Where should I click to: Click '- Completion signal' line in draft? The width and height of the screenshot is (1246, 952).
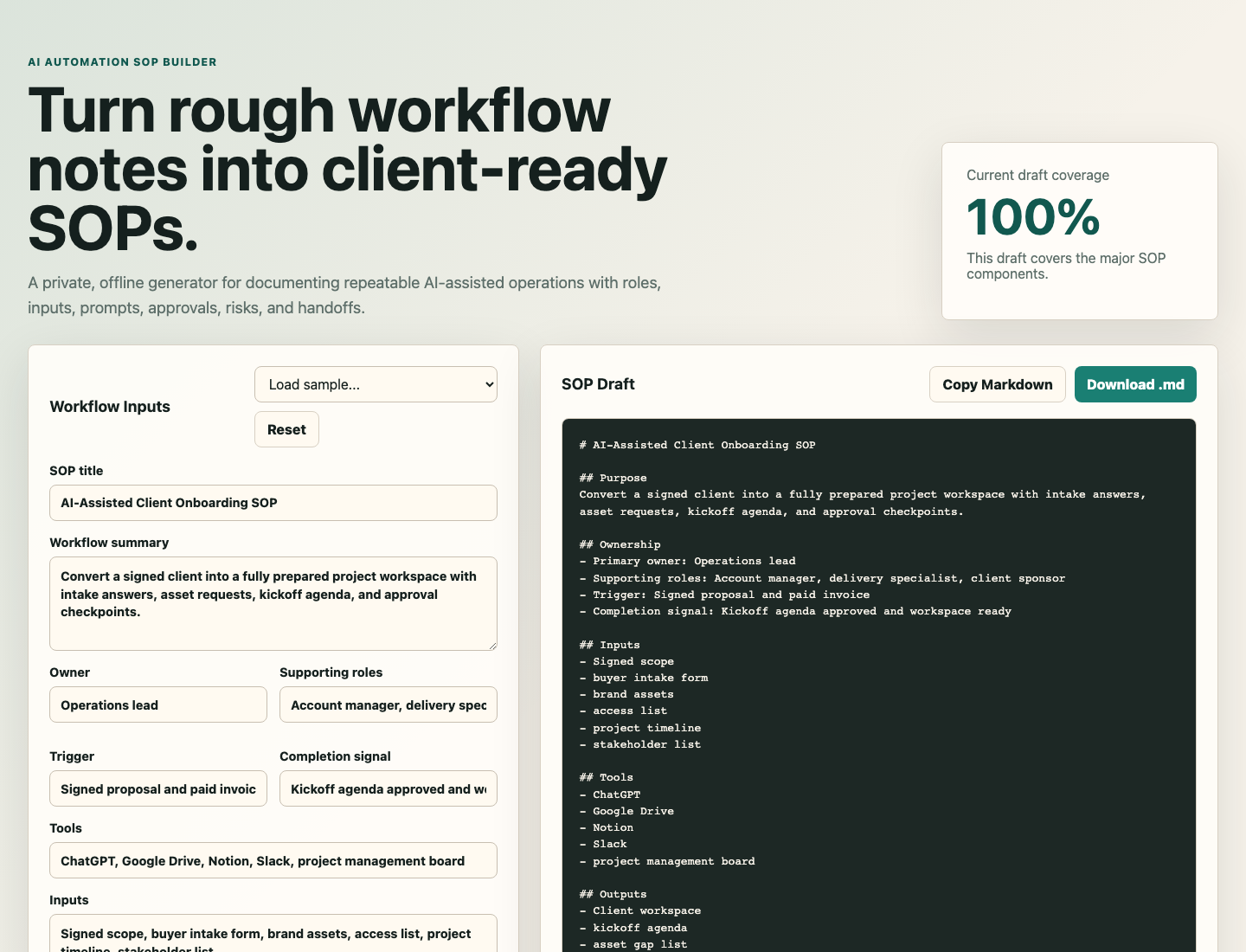click(x=795, y=611)
